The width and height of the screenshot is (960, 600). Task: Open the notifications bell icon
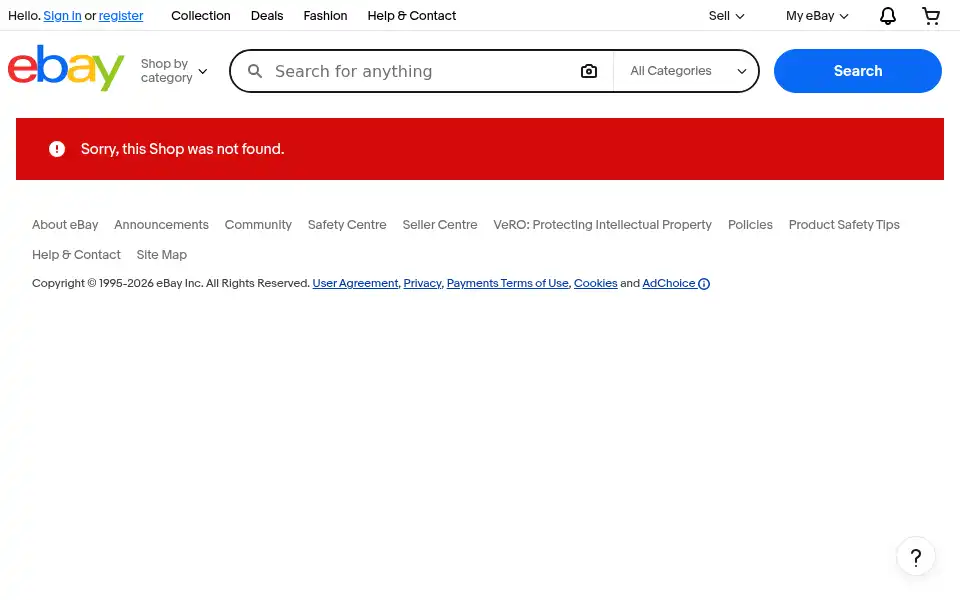click(888, 16)
